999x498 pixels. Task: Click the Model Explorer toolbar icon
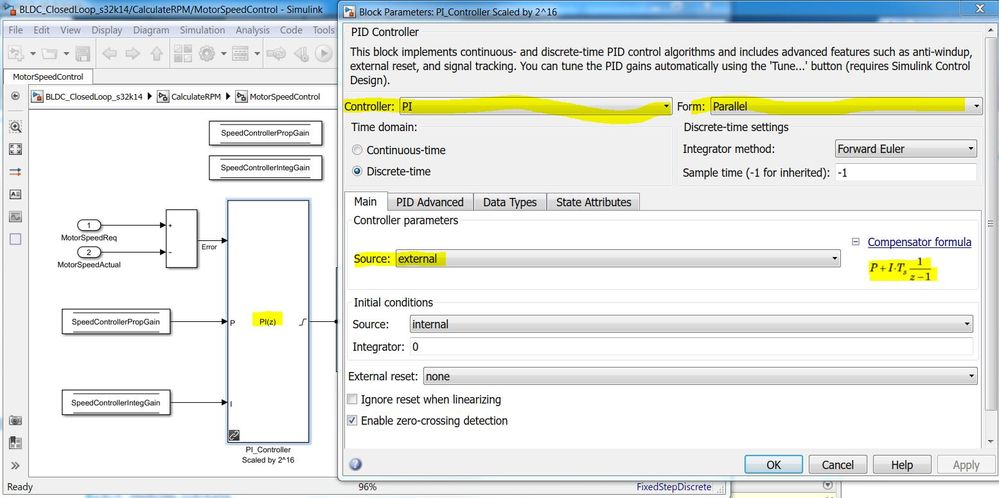click(240, 54)
